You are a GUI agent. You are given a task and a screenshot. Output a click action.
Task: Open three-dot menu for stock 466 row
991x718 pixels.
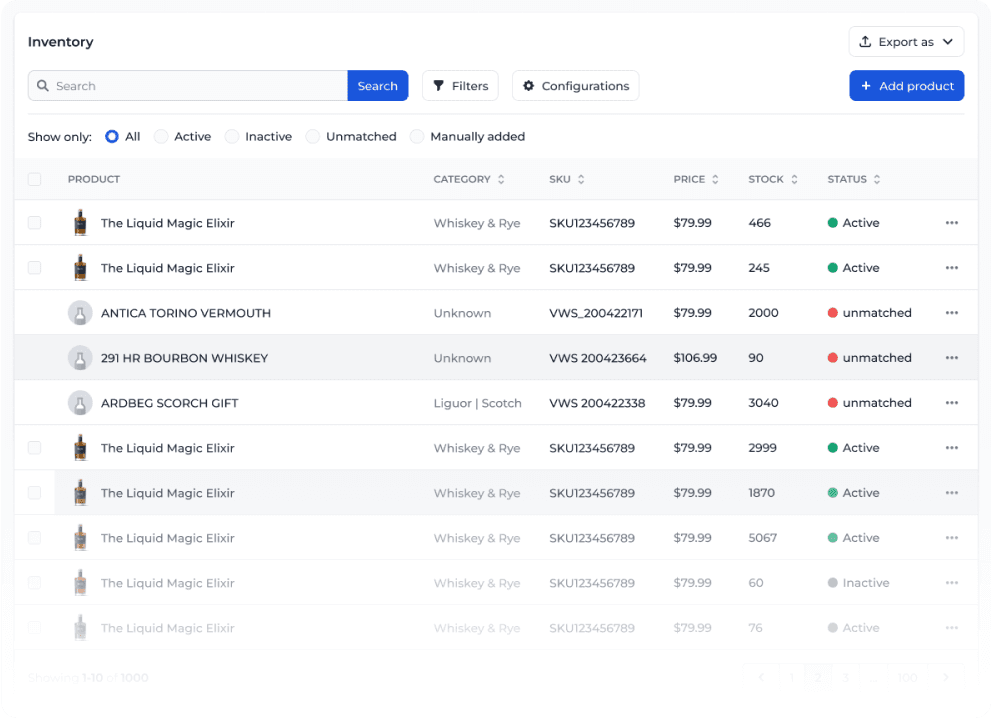point(951,223)
